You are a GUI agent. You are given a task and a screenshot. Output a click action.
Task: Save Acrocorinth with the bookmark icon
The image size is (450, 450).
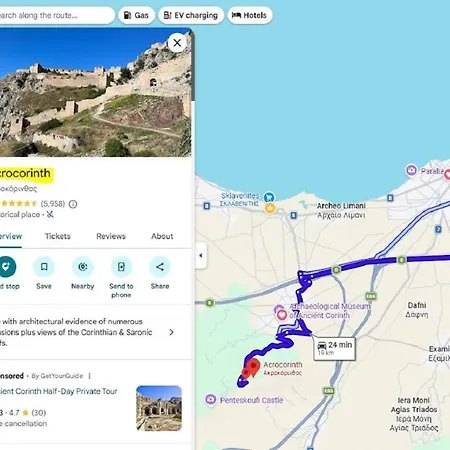coord(44,267)
